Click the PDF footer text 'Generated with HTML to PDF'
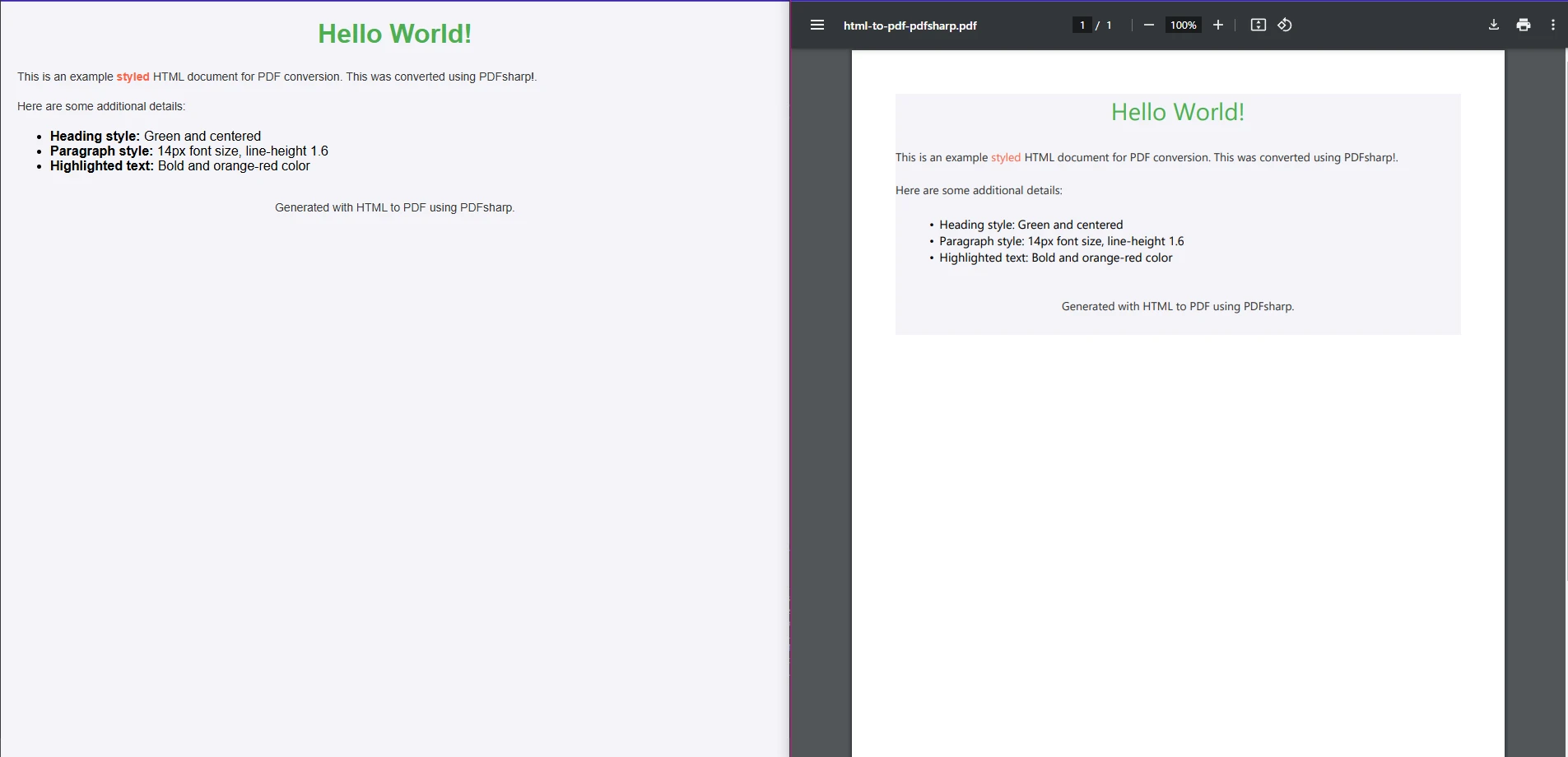The width and height of the screenshot is (1568, 757). click(1177, 306)
